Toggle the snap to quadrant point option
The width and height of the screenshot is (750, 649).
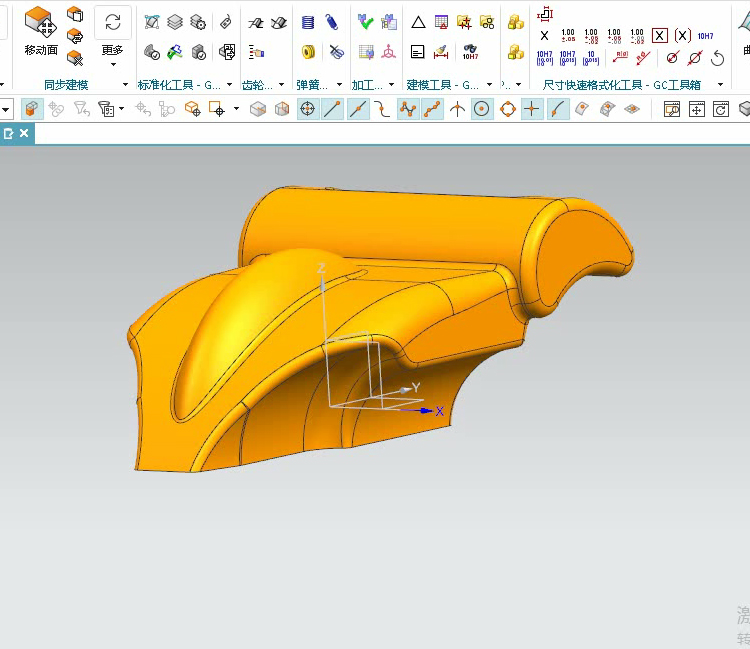[x=507, y=109]
